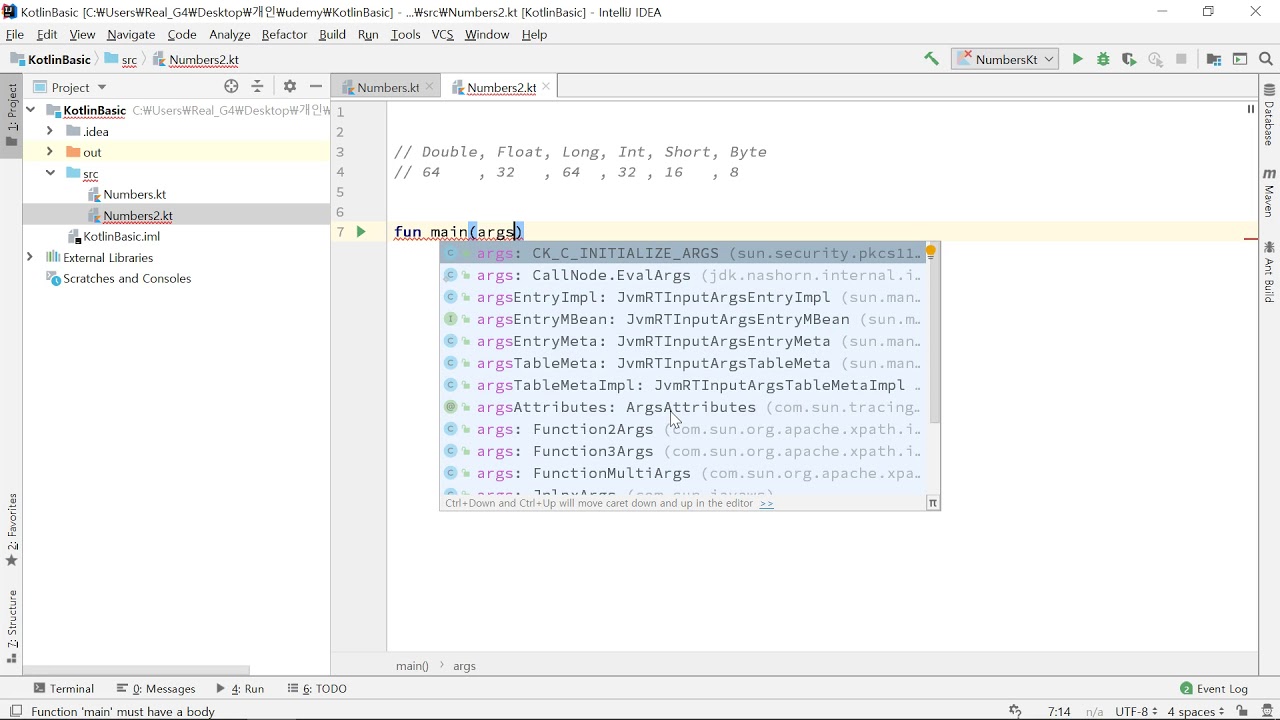Toggle tool window bars icon bottom-left

tap(16, 711)
